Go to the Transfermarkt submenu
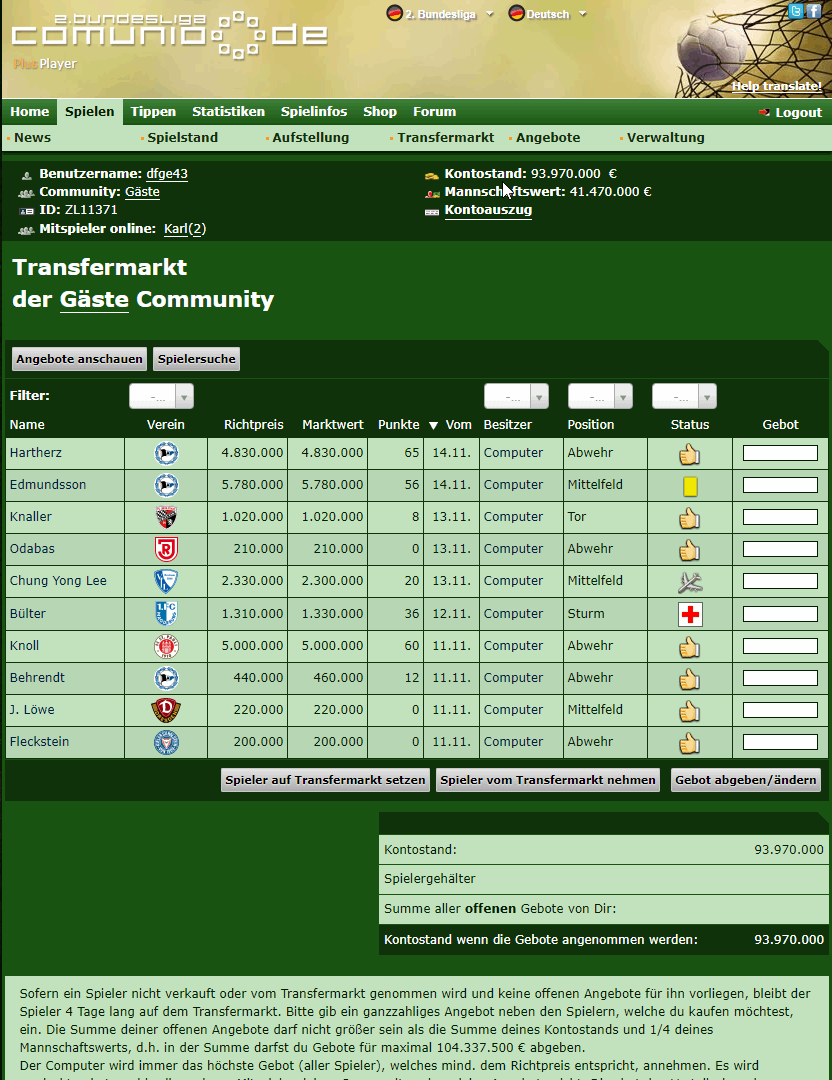832x1080 pixels. pyautogui.click(x=446, y=138)
